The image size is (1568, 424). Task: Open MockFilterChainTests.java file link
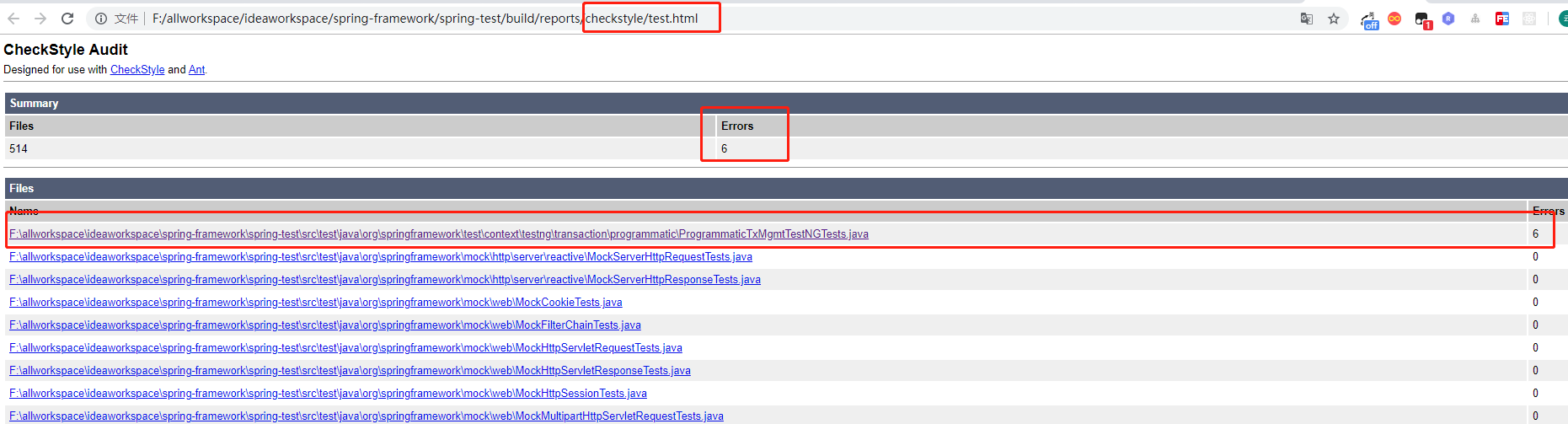click(325, 325)
